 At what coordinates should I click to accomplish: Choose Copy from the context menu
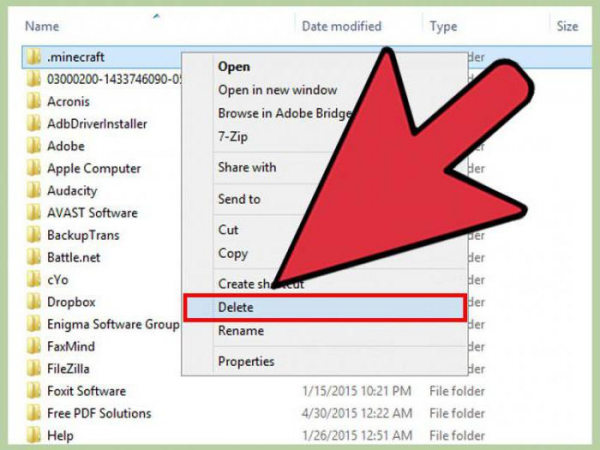click(x=325, y=254)
